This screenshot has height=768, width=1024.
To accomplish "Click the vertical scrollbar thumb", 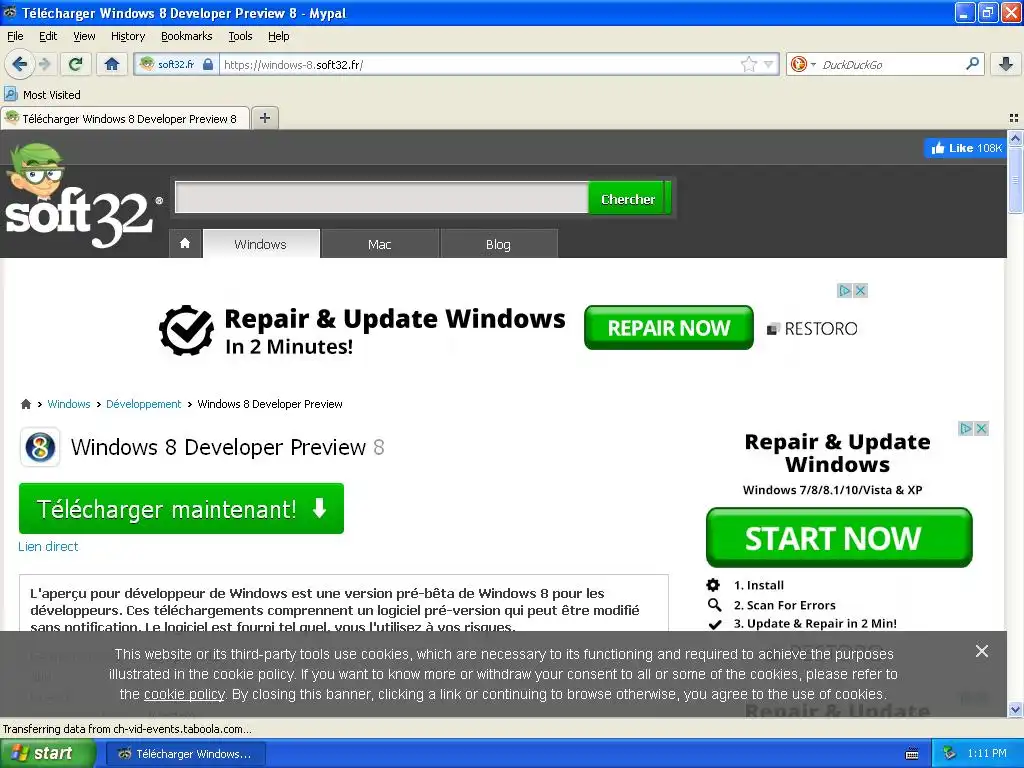I will [1015, 179].
